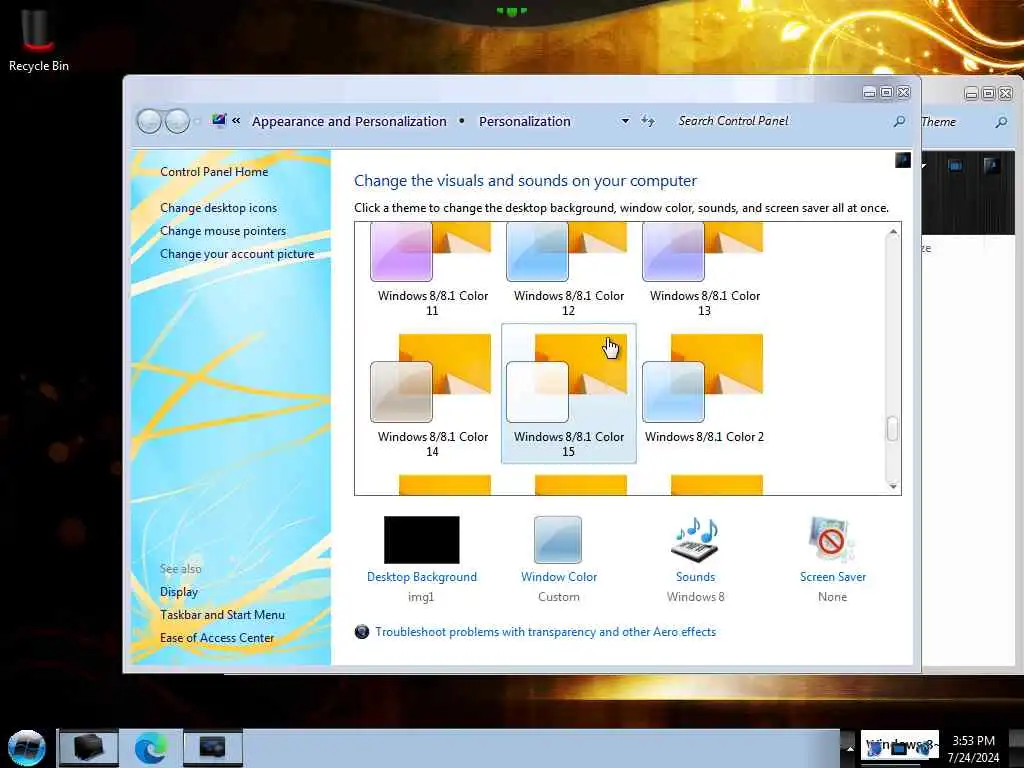Click the Sounds link
The width and height of the screenshot is (1024, 768).
point(696,577)
